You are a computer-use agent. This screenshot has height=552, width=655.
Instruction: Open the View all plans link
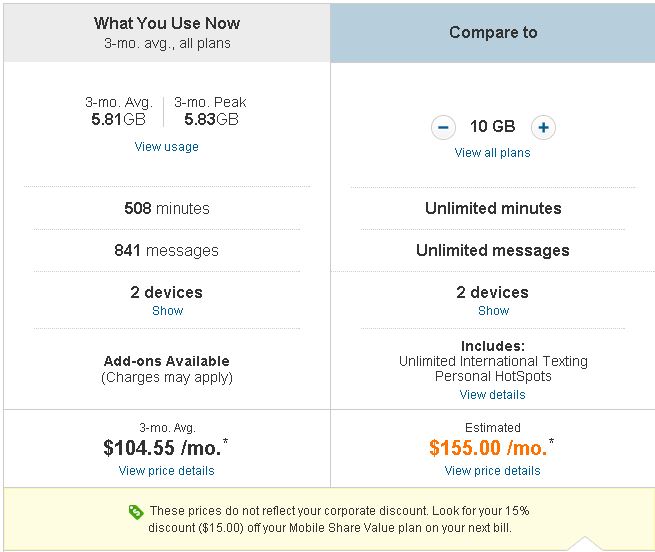(493, 153)
